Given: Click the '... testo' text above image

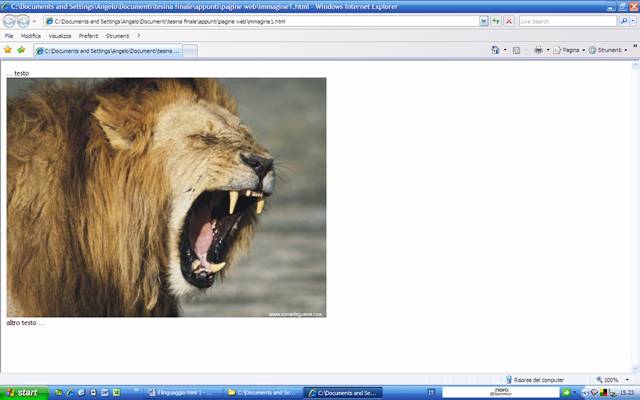Looking at the screenshot, I should coord(18,73).
